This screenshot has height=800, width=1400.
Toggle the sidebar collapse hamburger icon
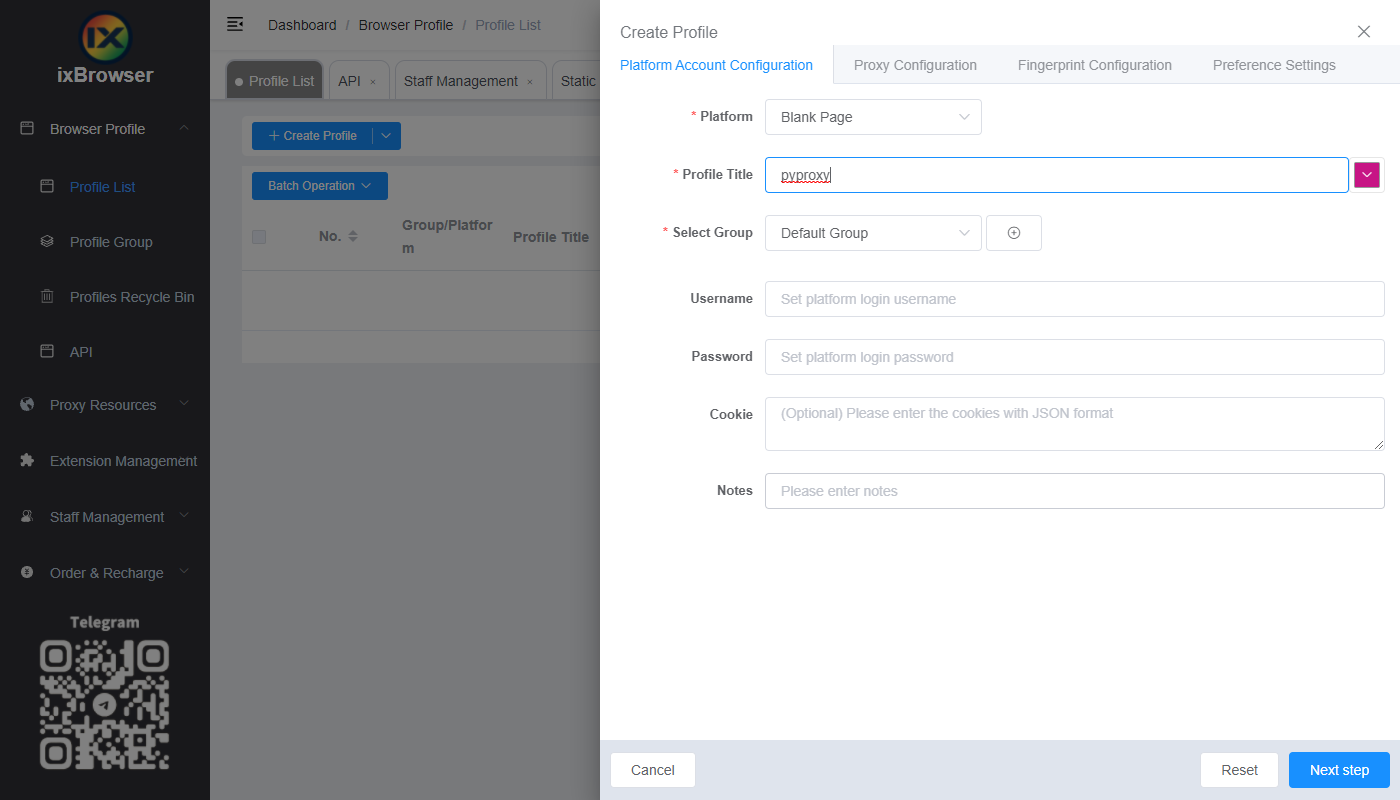click(x=235, y=24)
